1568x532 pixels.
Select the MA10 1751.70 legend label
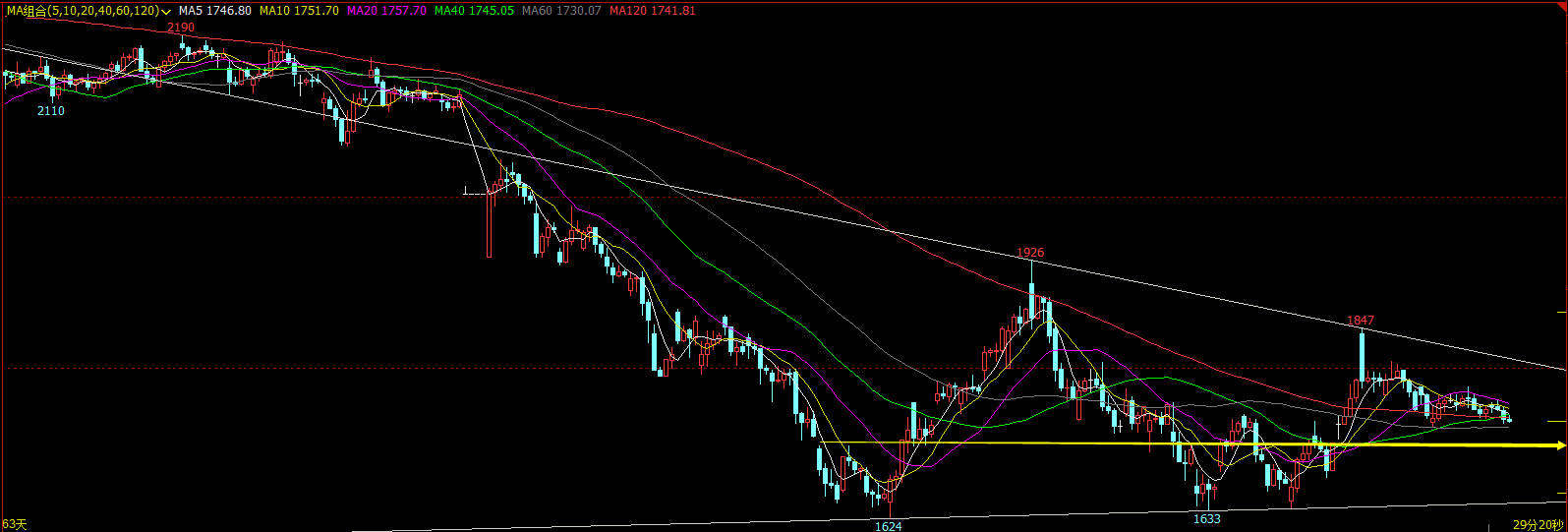click(299, 11)
